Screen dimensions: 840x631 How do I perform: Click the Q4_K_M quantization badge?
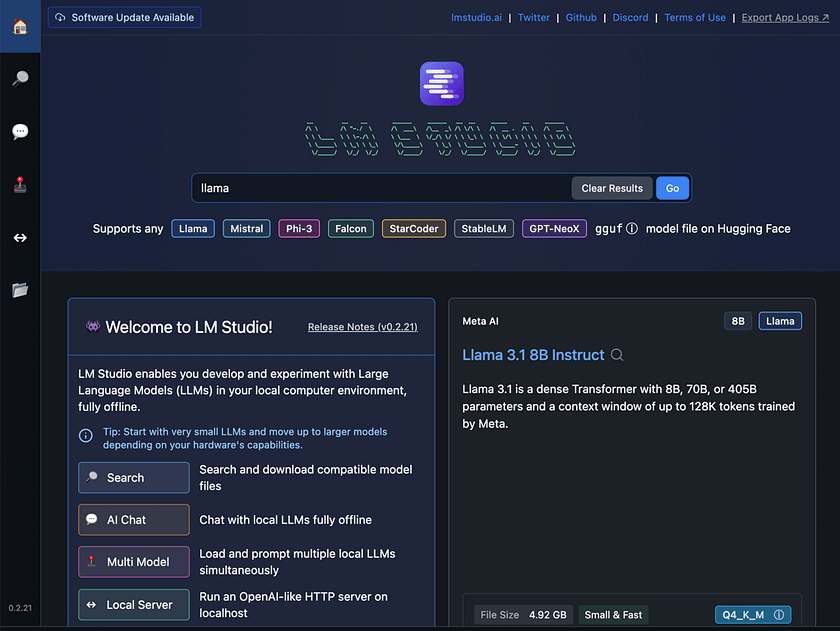[x=753, y=615]
